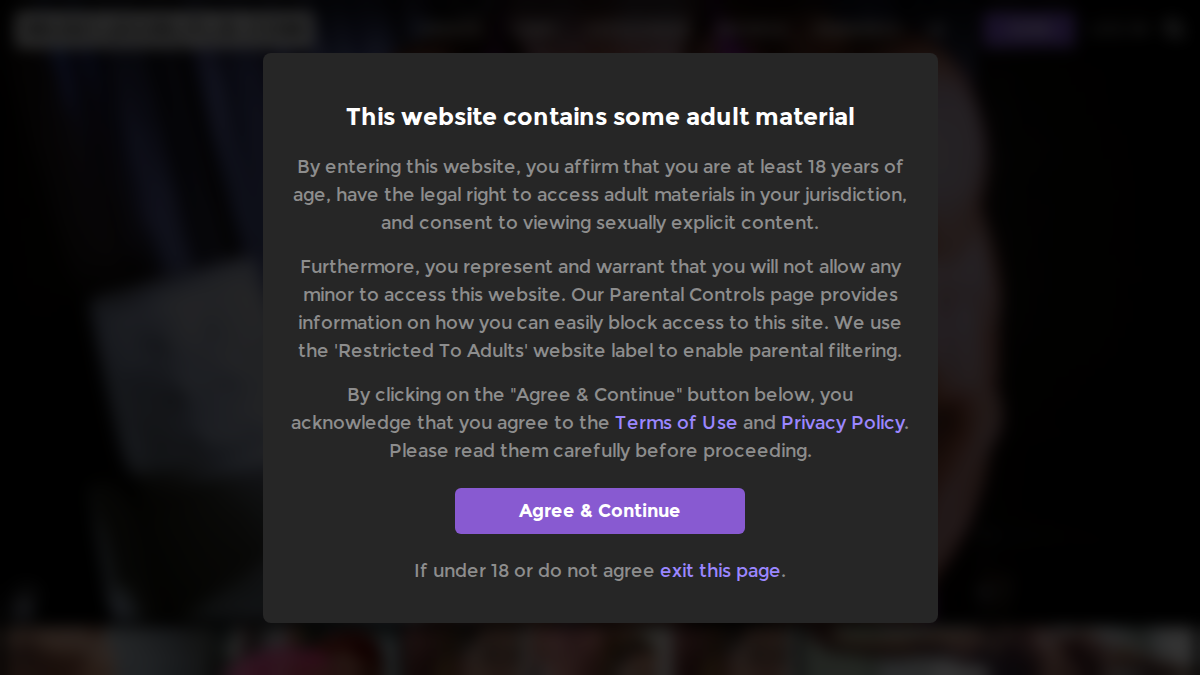The image size is (1200, 675).
Task: Click the Agree & Continue button
Action: coord(600,511)
